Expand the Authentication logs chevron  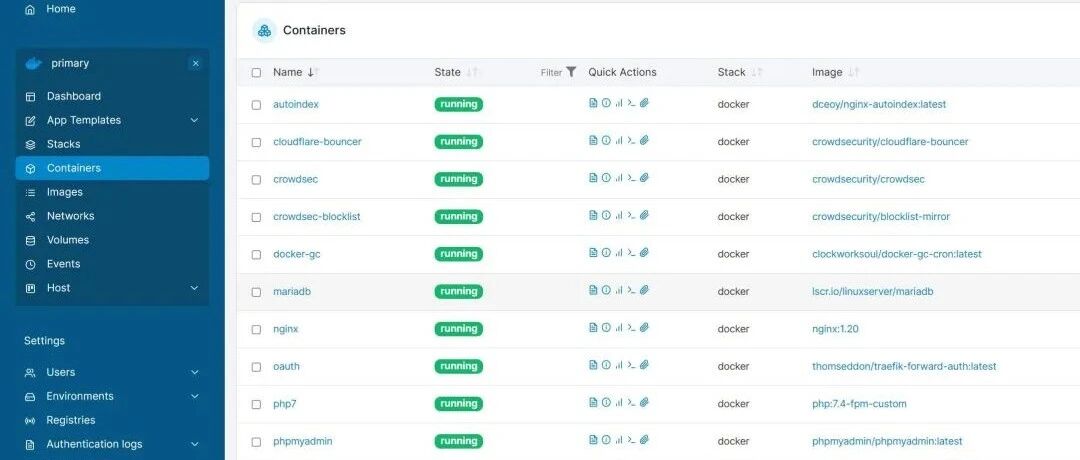(x=194, y=445)
